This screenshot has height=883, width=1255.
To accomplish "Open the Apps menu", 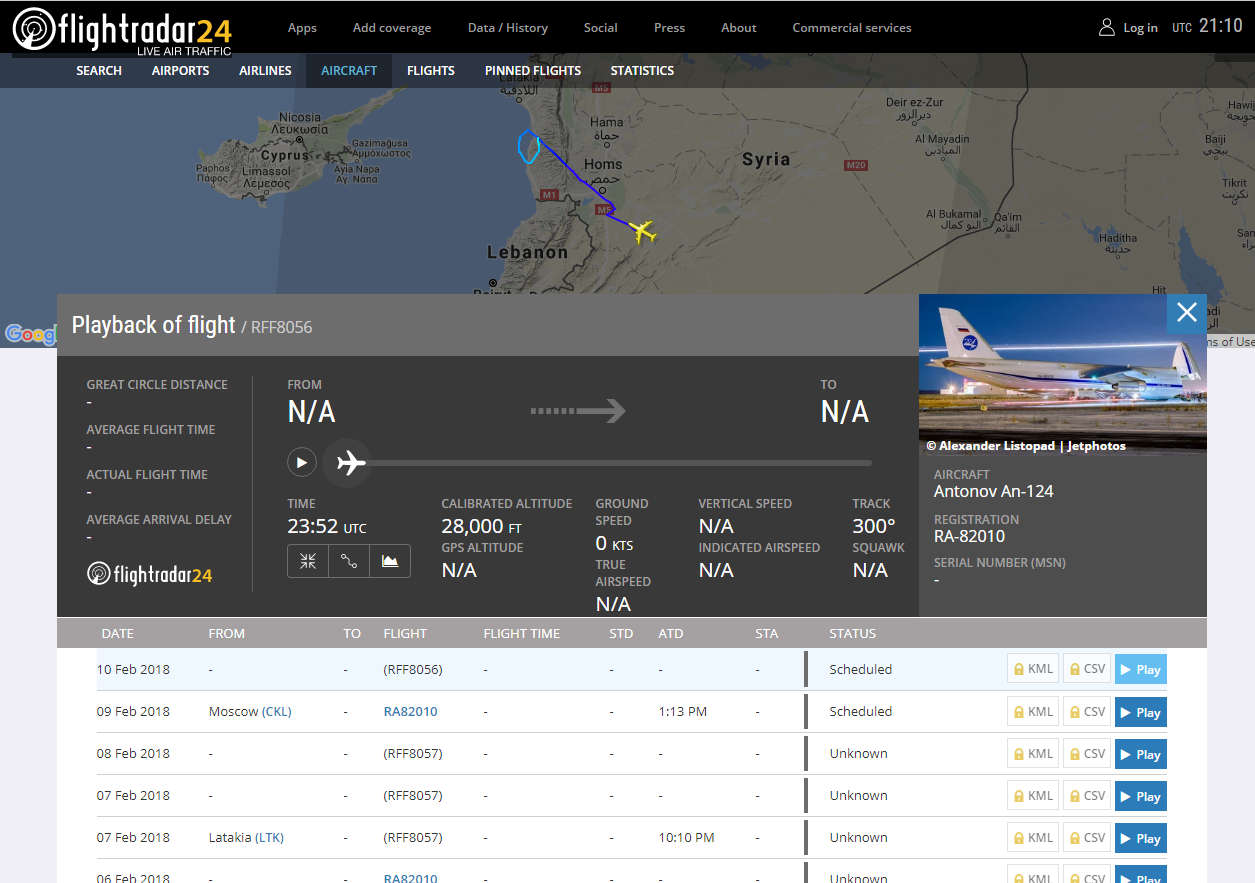I will coord(302,28).
